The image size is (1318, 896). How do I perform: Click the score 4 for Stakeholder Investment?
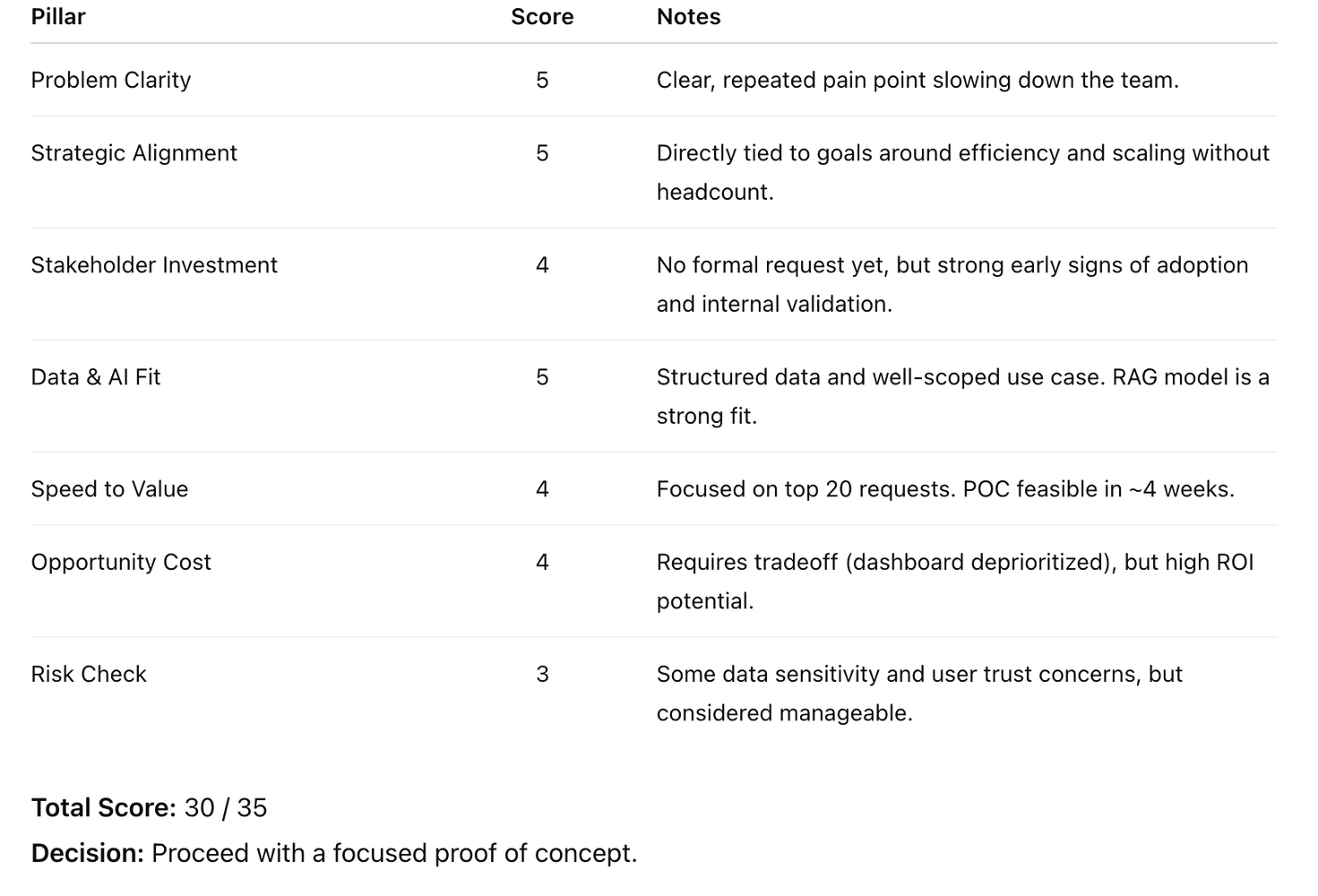click(x=542, y=265)
